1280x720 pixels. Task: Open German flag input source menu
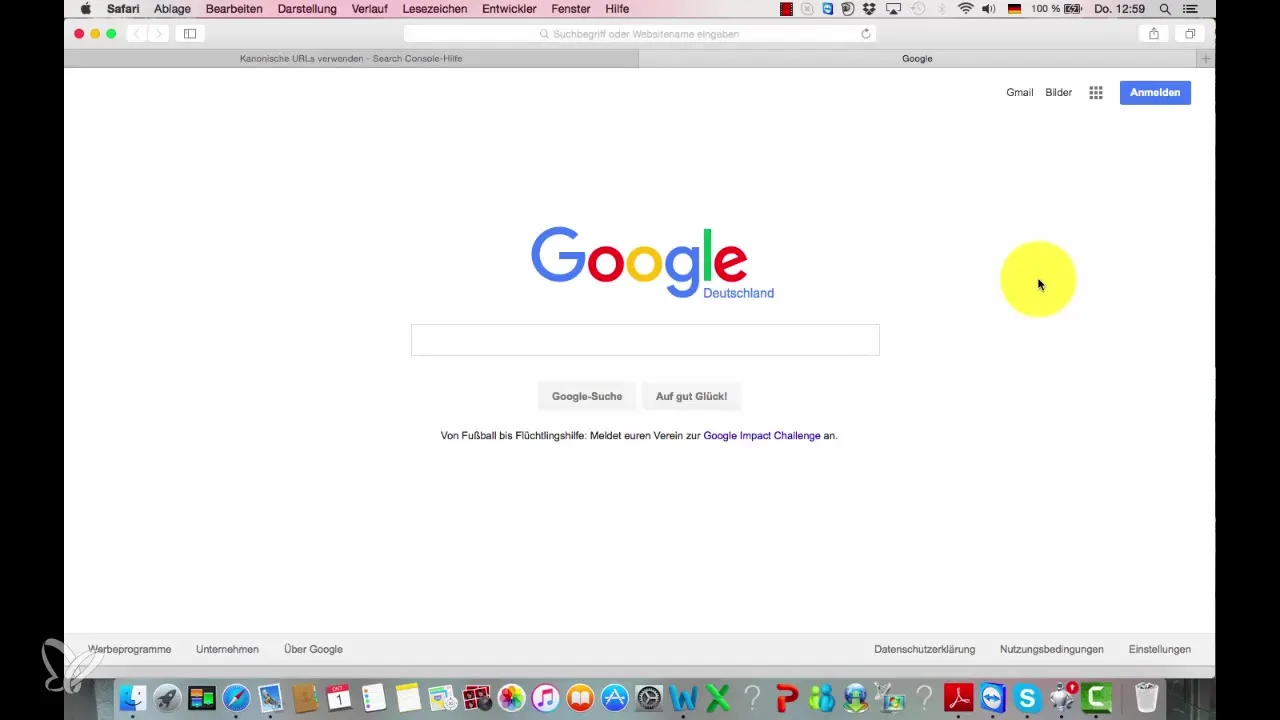point(1015,9)
